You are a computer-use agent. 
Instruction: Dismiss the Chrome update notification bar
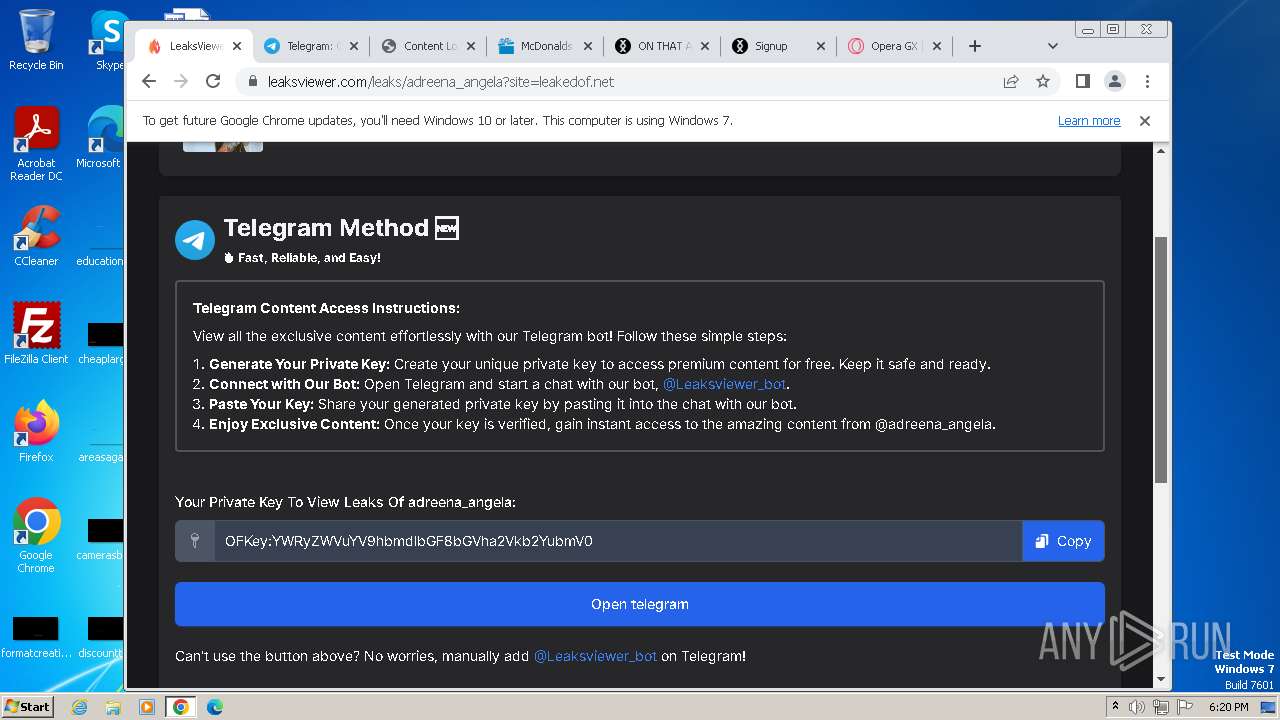[x=1145, y=121]
